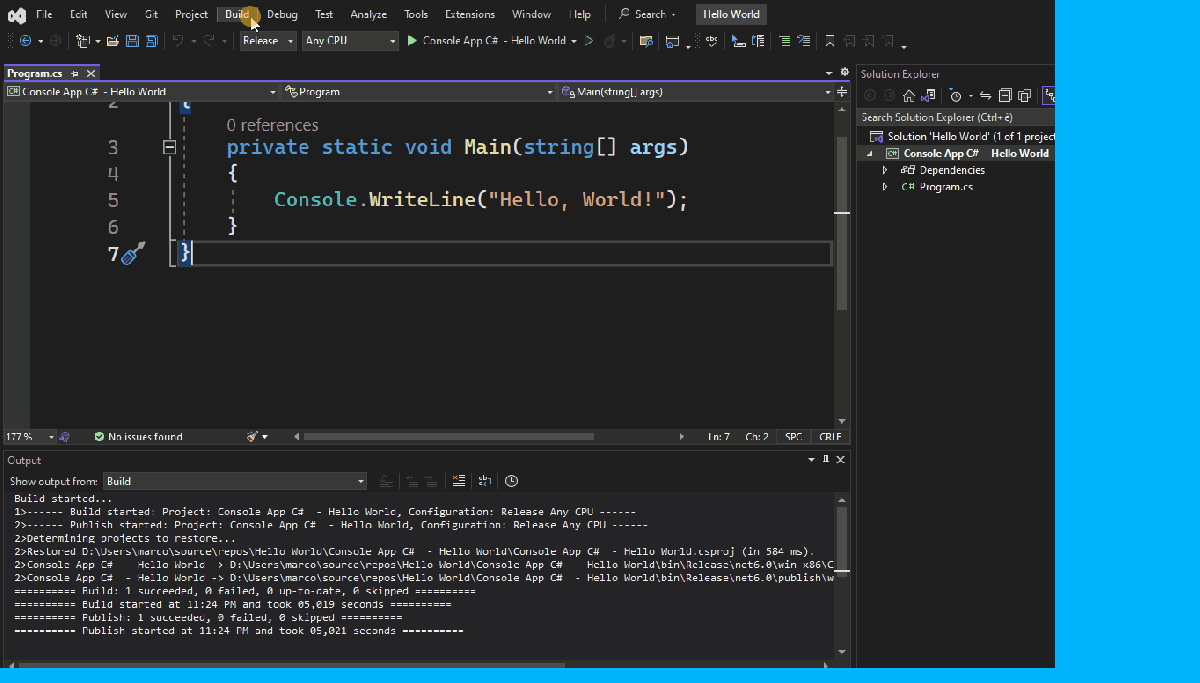Sync with Active Document icon
This screenshot has width=1200, height=683.
click(x=985, y=96)
